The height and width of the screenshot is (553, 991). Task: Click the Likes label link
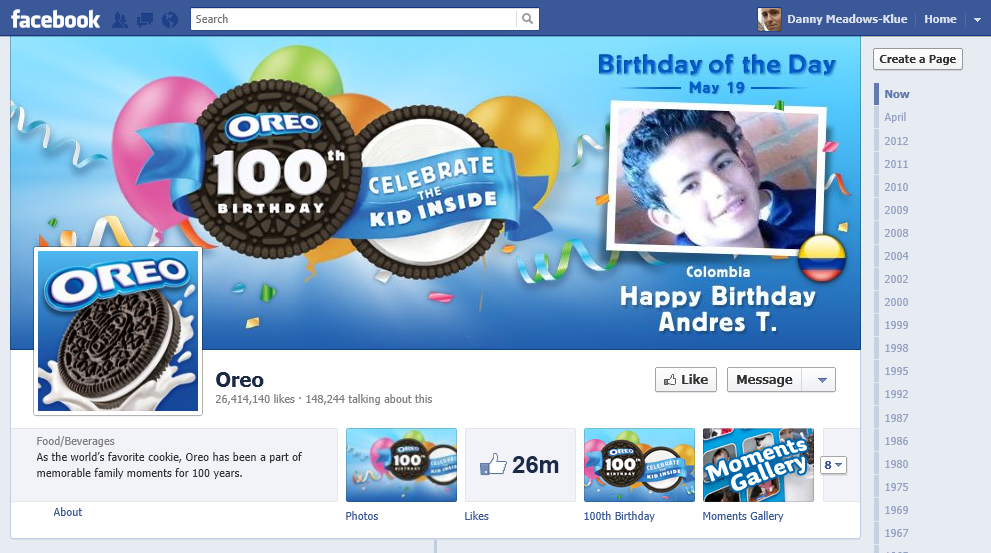(x=477, y=516)
